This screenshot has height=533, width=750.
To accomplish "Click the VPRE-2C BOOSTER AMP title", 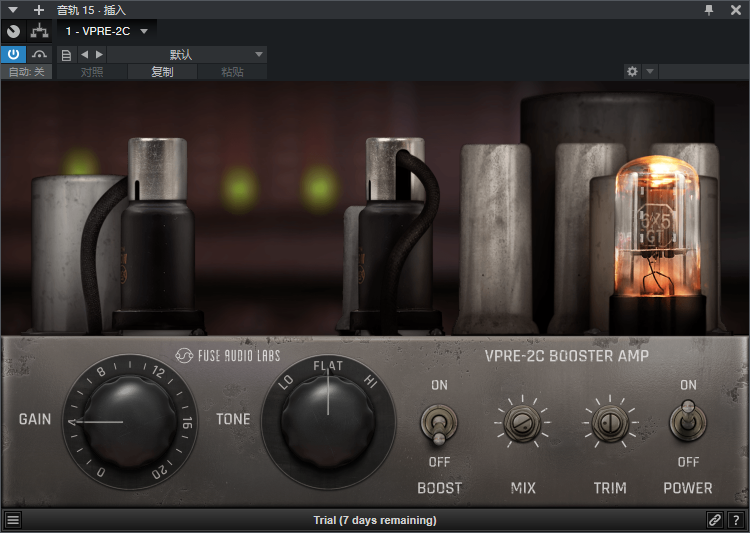I will 567,356.
